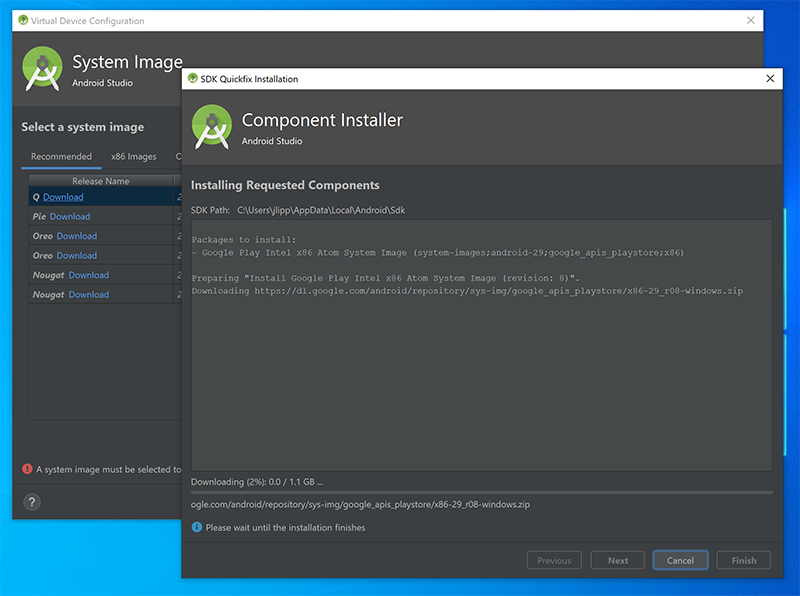Viewport: 800px width, 596px height.
Task: Click the Downloading https URL log line
Action: click(467, 291)
